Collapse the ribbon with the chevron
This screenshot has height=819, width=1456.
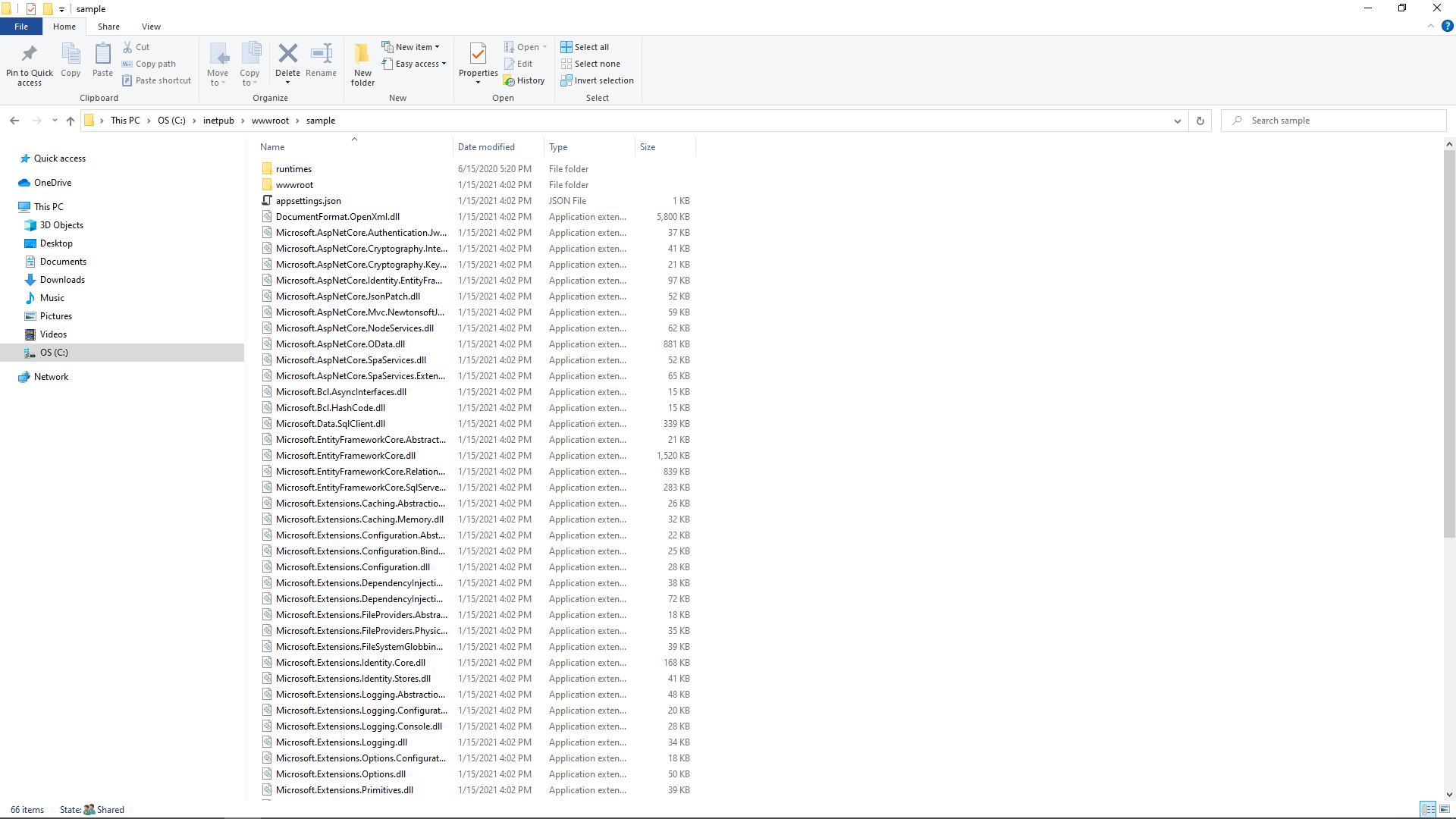pos(1431,26)
